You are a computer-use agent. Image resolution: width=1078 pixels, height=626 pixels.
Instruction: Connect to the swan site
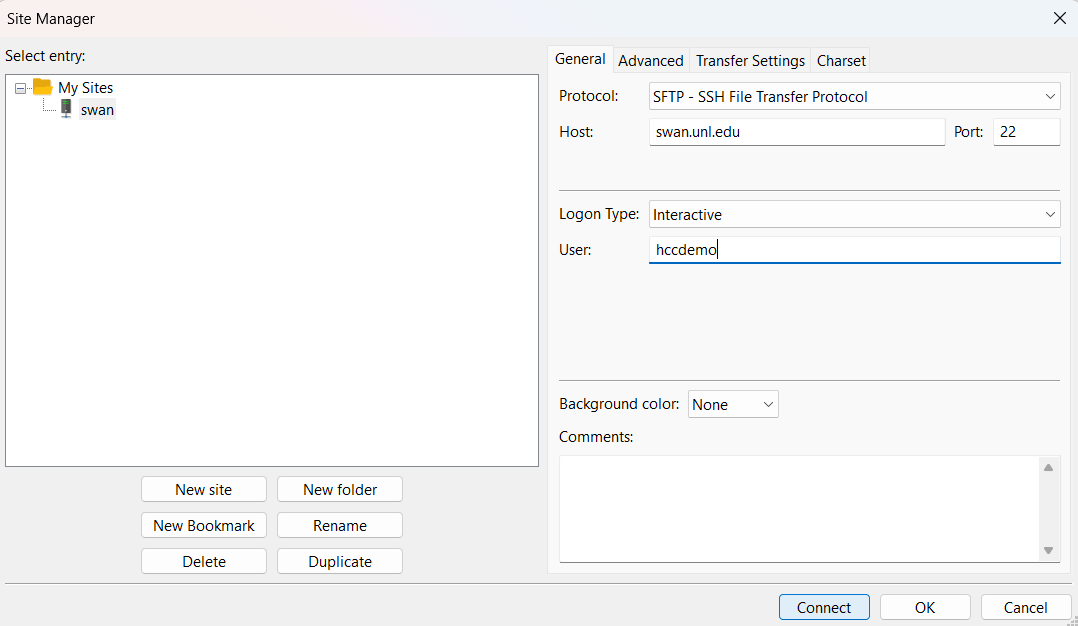click(x=823, y=607)
